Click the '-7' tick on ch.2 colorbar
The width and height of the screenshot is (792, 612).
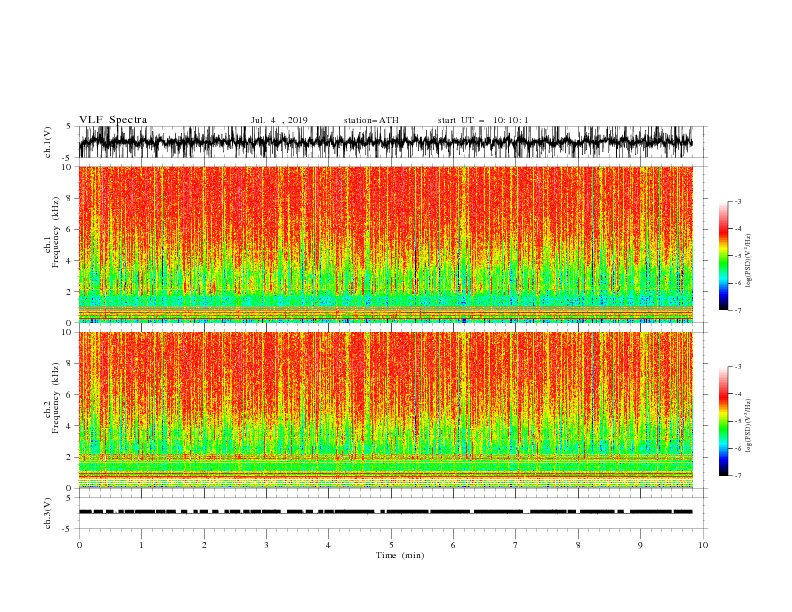coord(737,476)
